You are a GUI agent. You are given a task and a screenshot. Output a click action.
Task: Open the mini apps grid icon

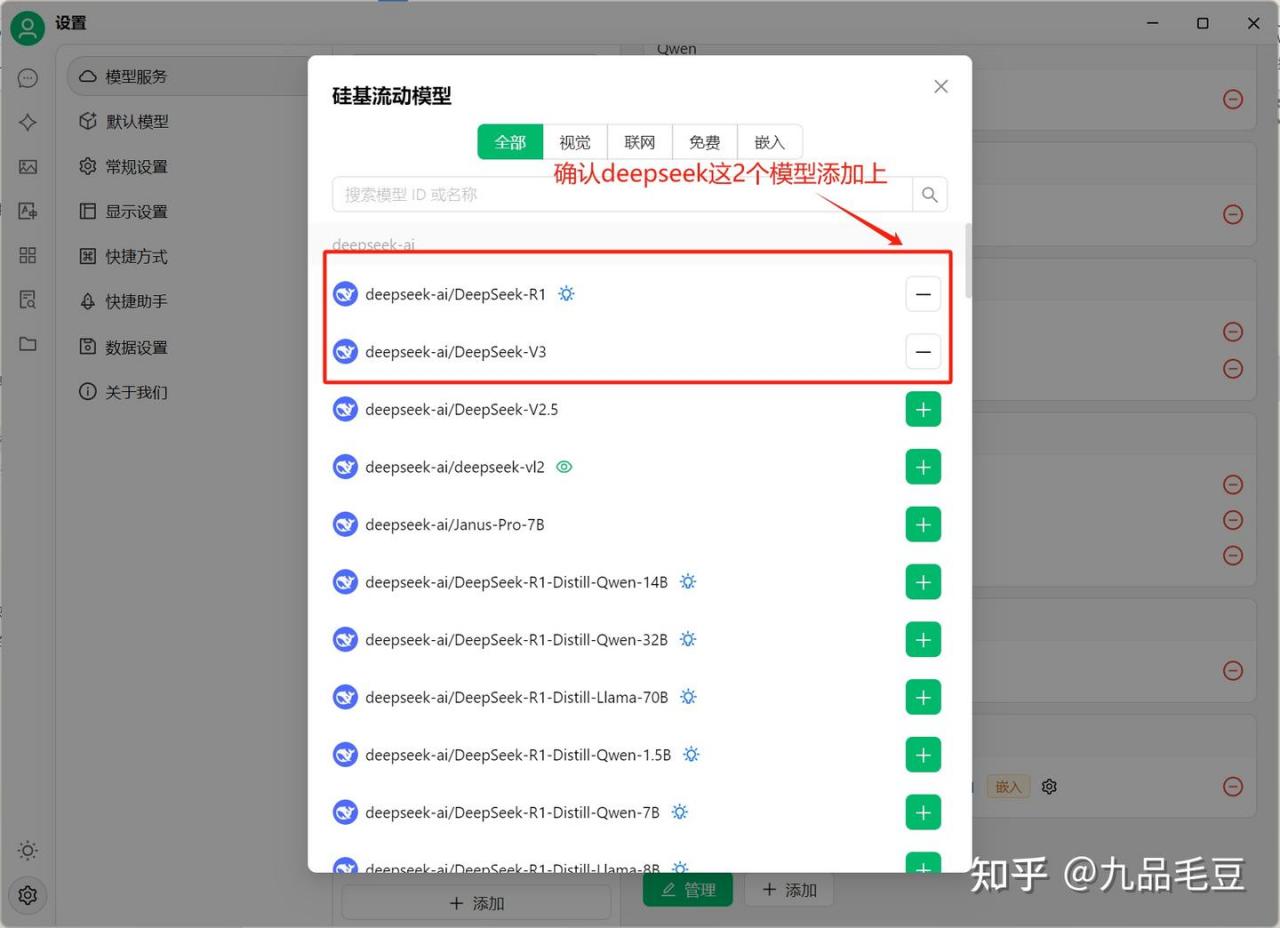pyautogui.click(x=28, y=255)
